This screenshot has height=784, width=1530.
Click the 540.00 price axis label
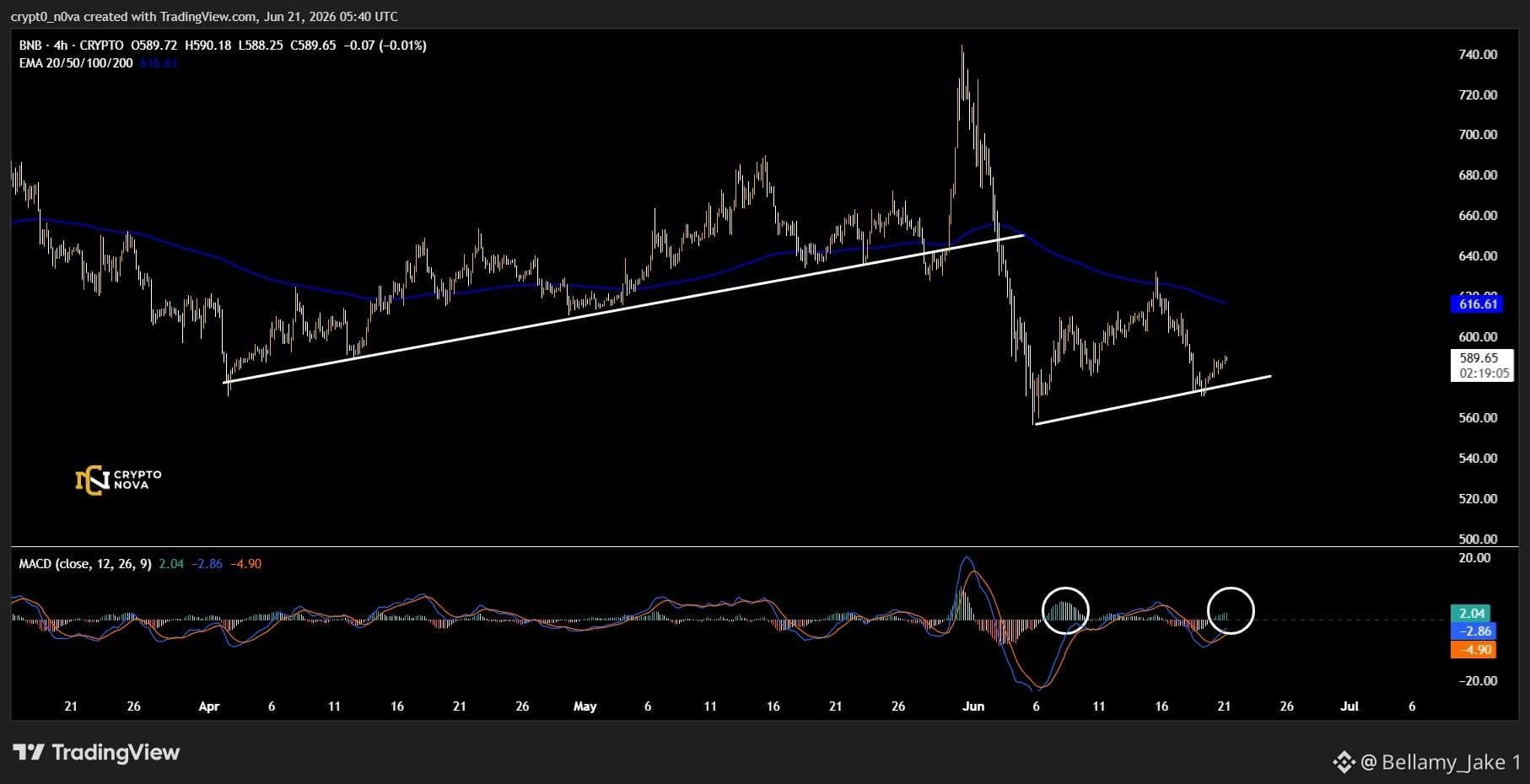(1478, 459)
